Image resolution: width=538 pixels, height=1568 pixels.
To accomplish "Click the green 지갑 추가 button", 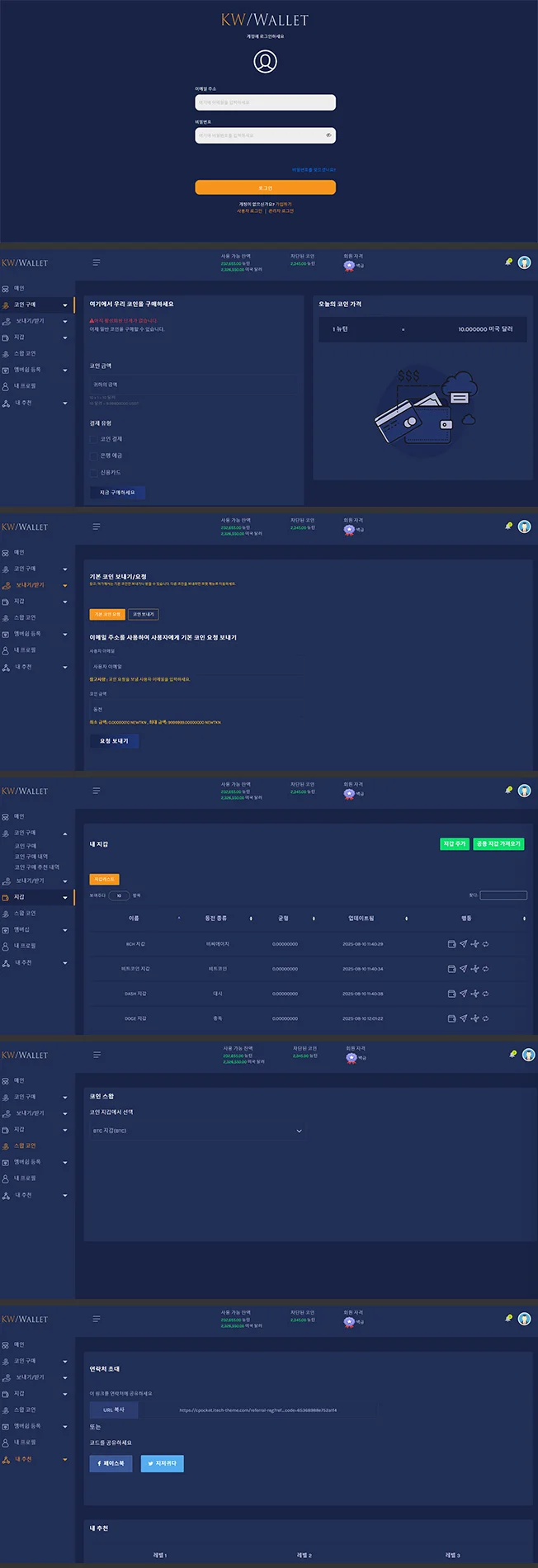I will (455, 843).
